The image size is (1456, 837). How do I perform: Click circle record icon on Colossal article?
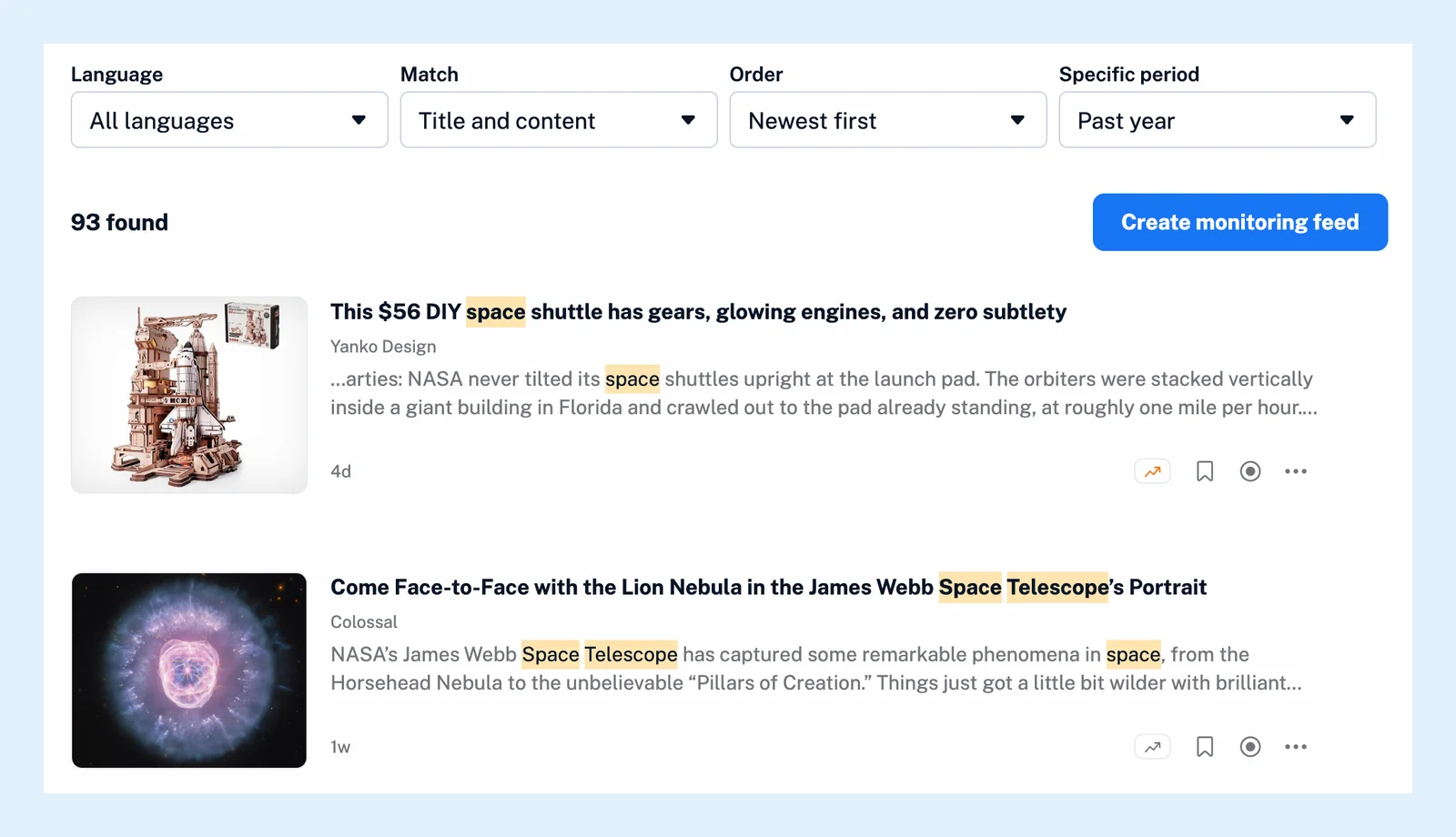[1250, 747]
